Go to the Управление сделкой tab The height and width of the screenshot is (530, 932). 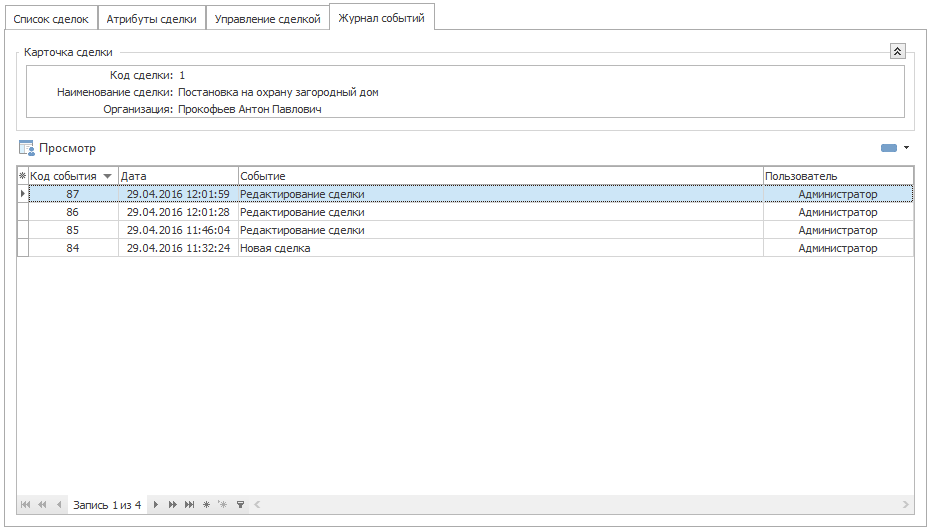(267, 18)
